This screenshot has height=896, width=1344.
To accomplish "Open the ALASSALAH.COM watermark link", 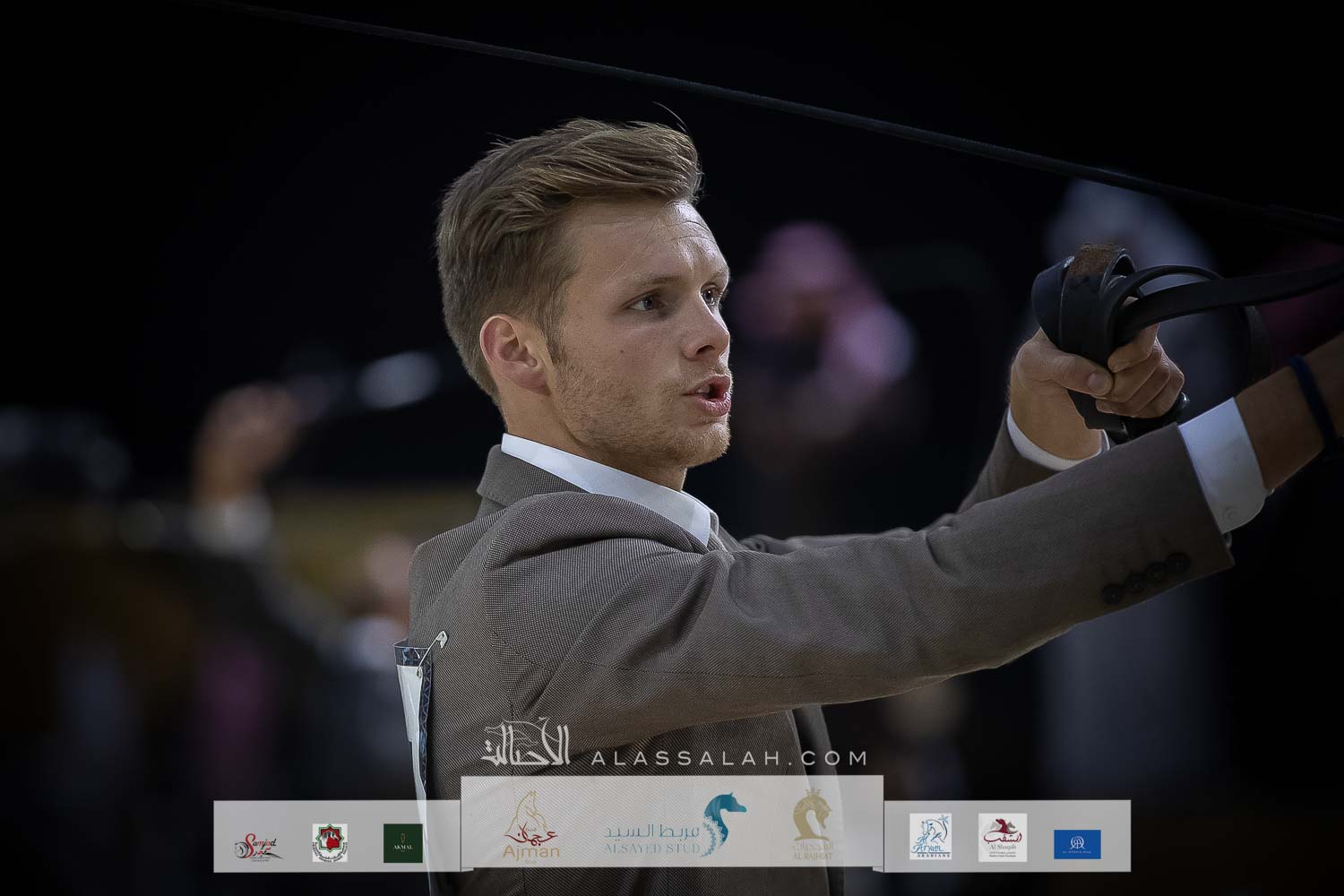I will (728, 758).
